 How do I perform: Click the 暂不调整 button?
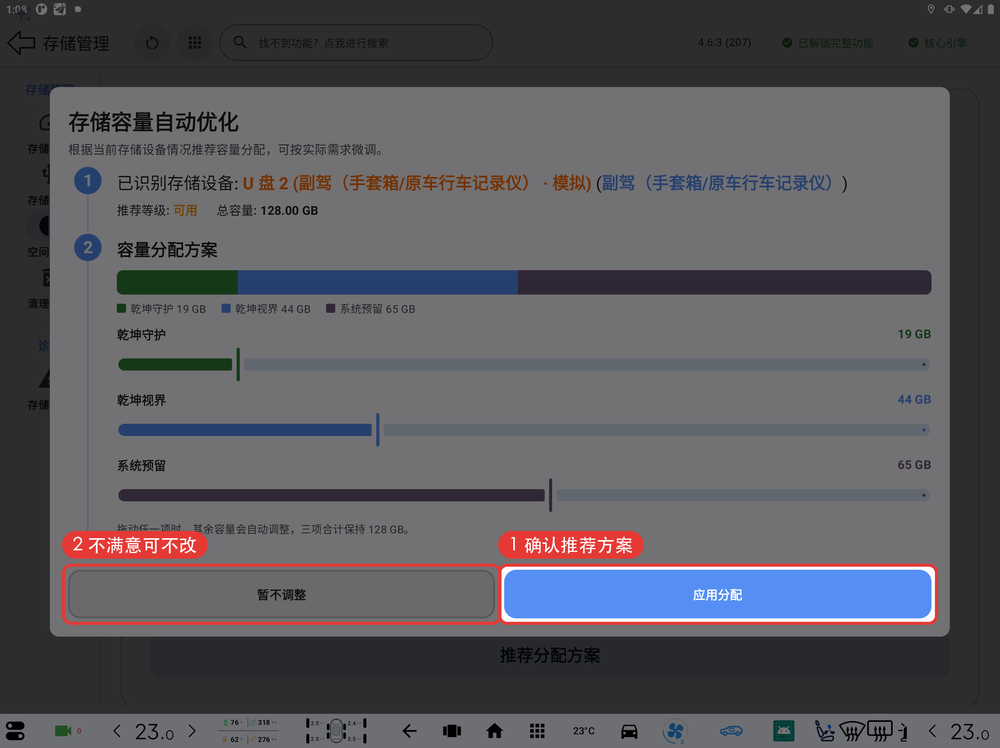[x=281, y=594]
